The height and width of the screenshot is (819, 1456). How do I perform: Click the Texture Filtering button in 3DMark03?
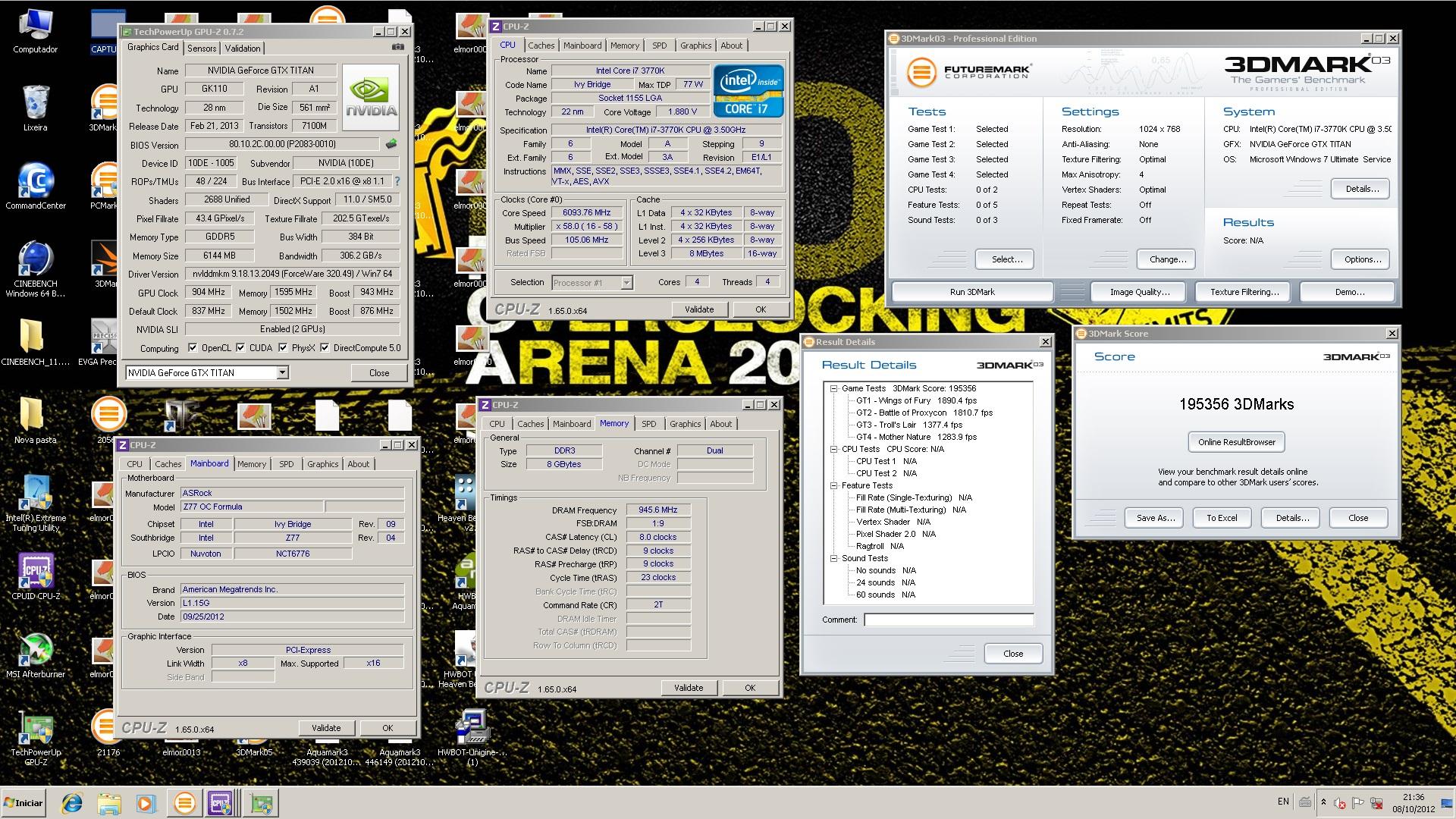(1244, 292)
